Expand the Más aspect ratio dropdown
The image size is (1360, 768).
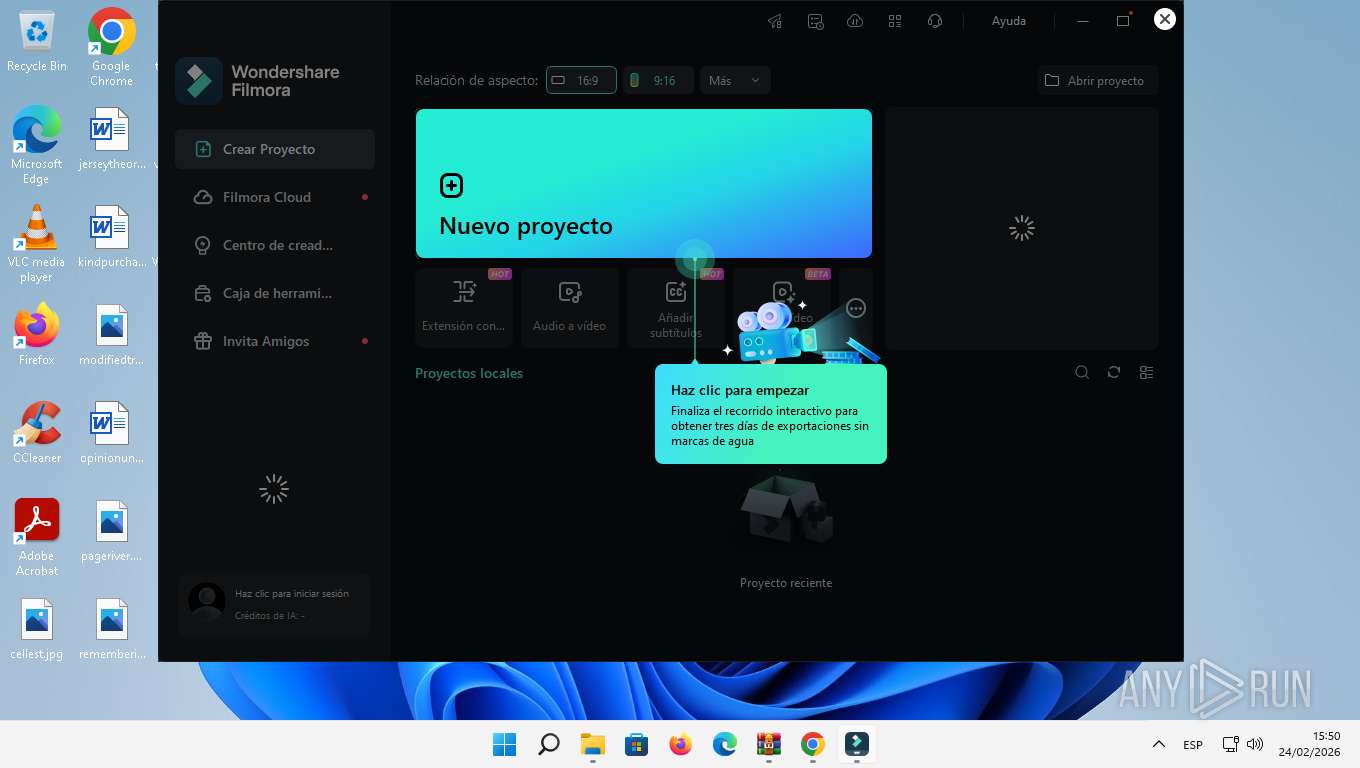(x=735, y=80)
